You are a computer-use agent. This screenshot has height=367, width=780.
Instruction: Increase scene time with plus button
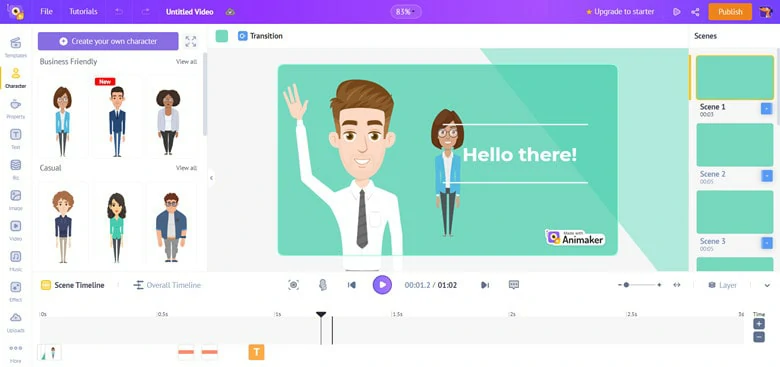(x=759, y=324)
